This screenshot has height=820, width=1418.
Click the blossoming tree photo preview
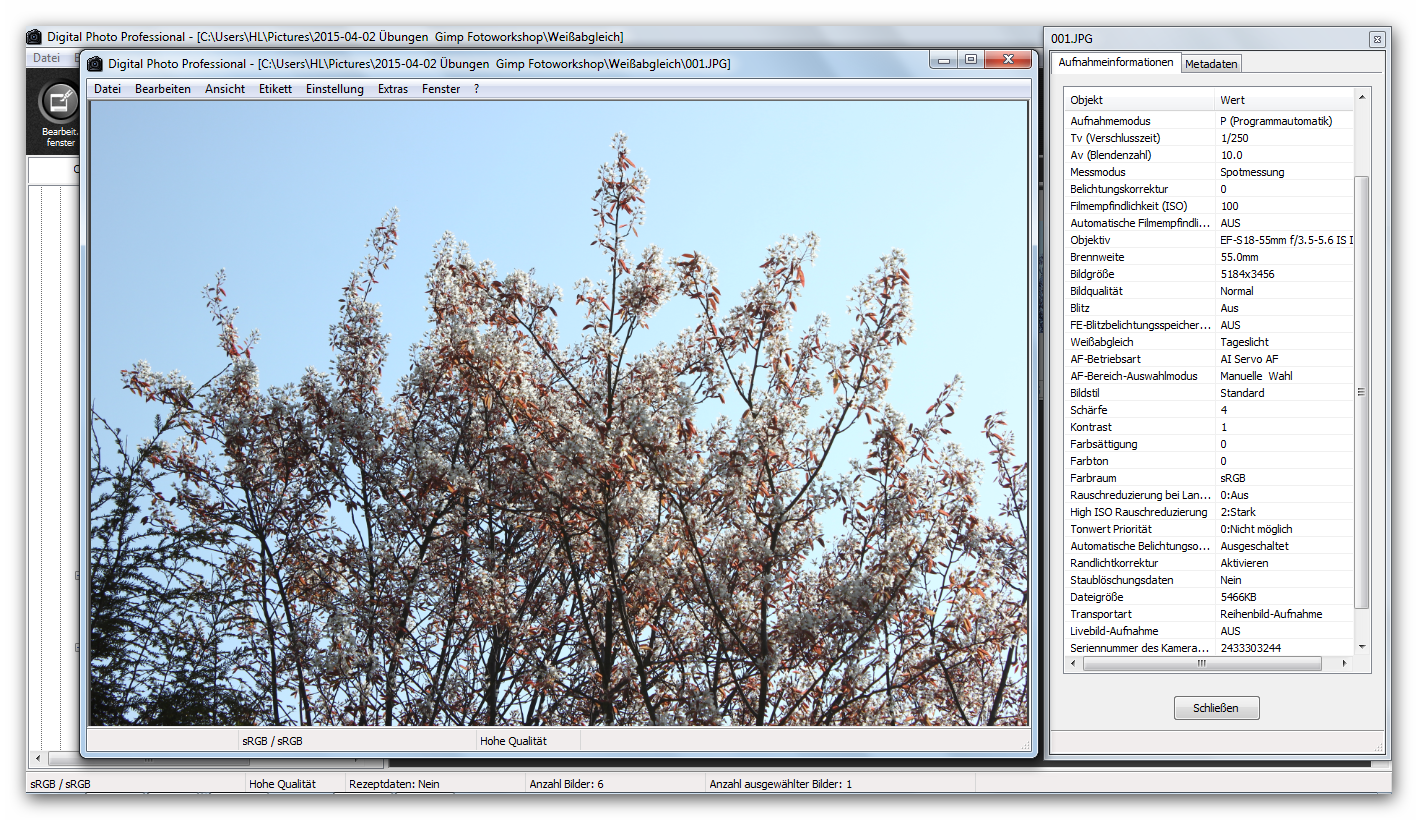coord(559,412)
